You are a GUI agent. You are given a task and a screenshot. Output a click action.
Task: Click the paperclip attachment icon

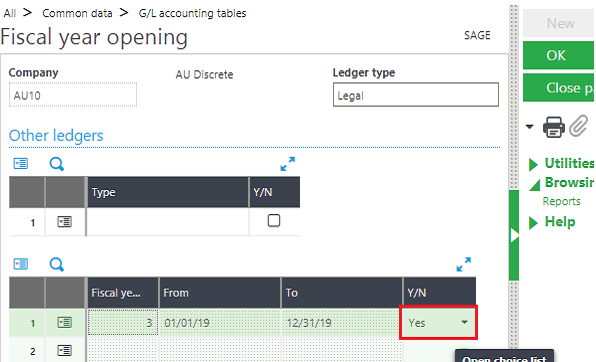click(x=579, y=126)
